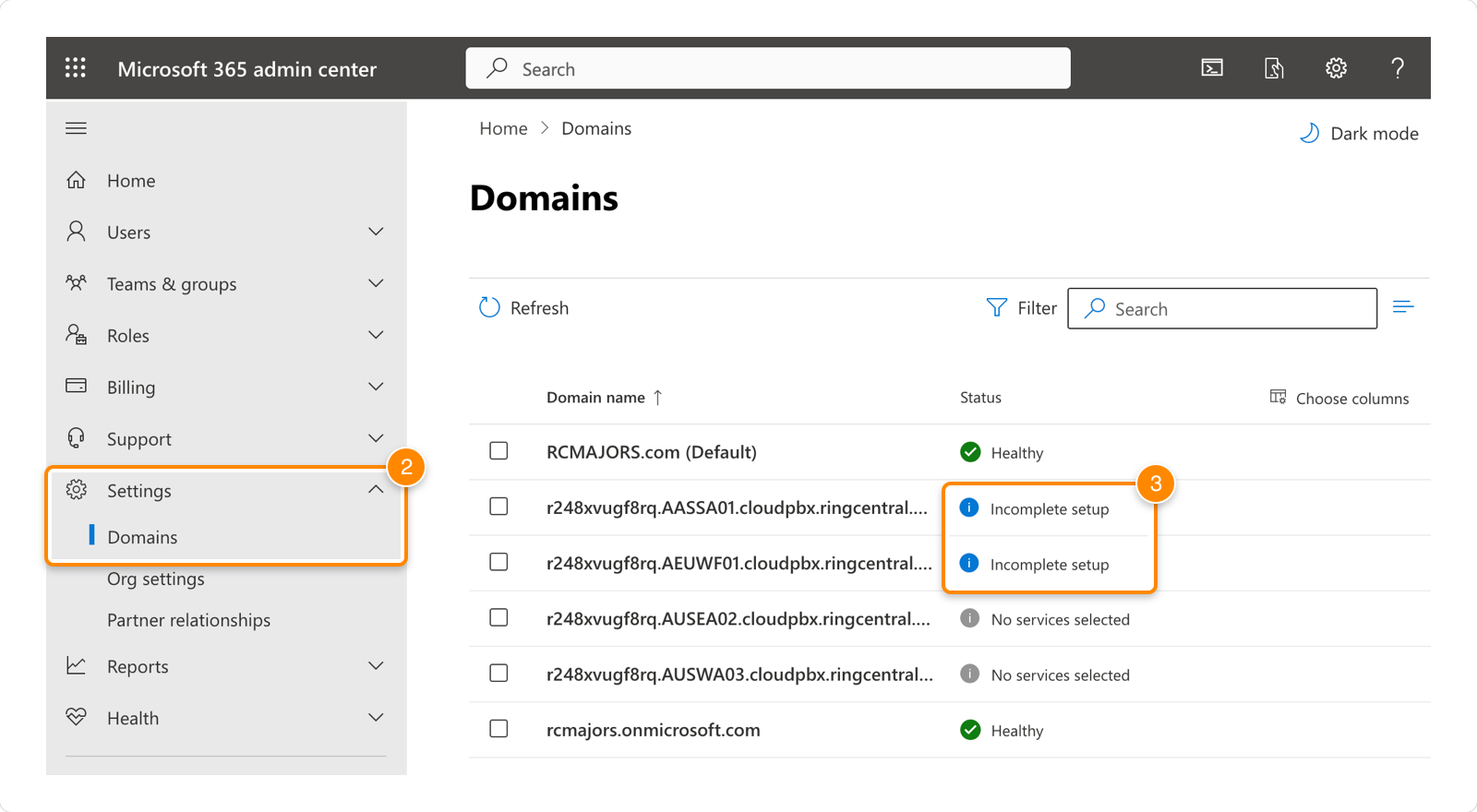
Task: Check the rcmajors.onmicrosoft.com row checkbox
Action: click(x=498, y=729)
